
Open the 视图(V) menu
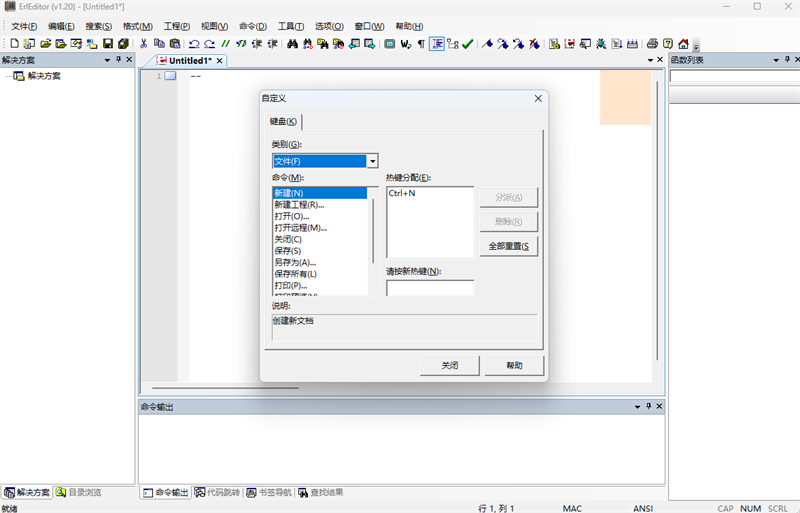(214, 26)
